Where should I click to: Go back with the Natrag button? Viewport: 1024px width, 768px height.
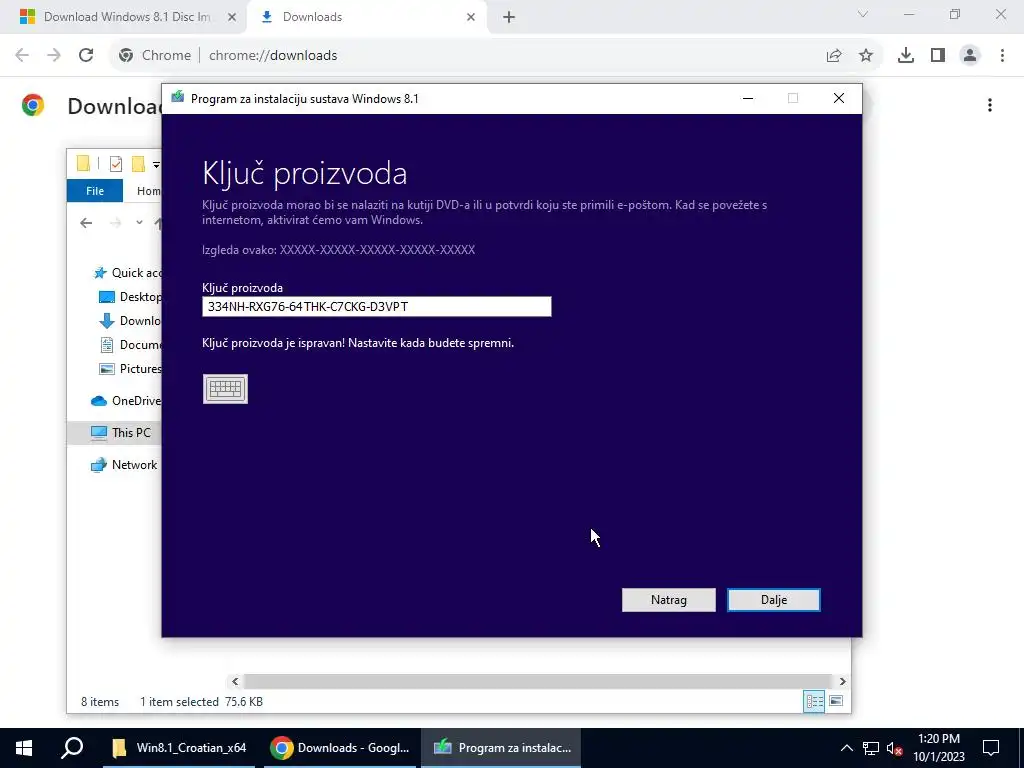(x=669, y=600)
